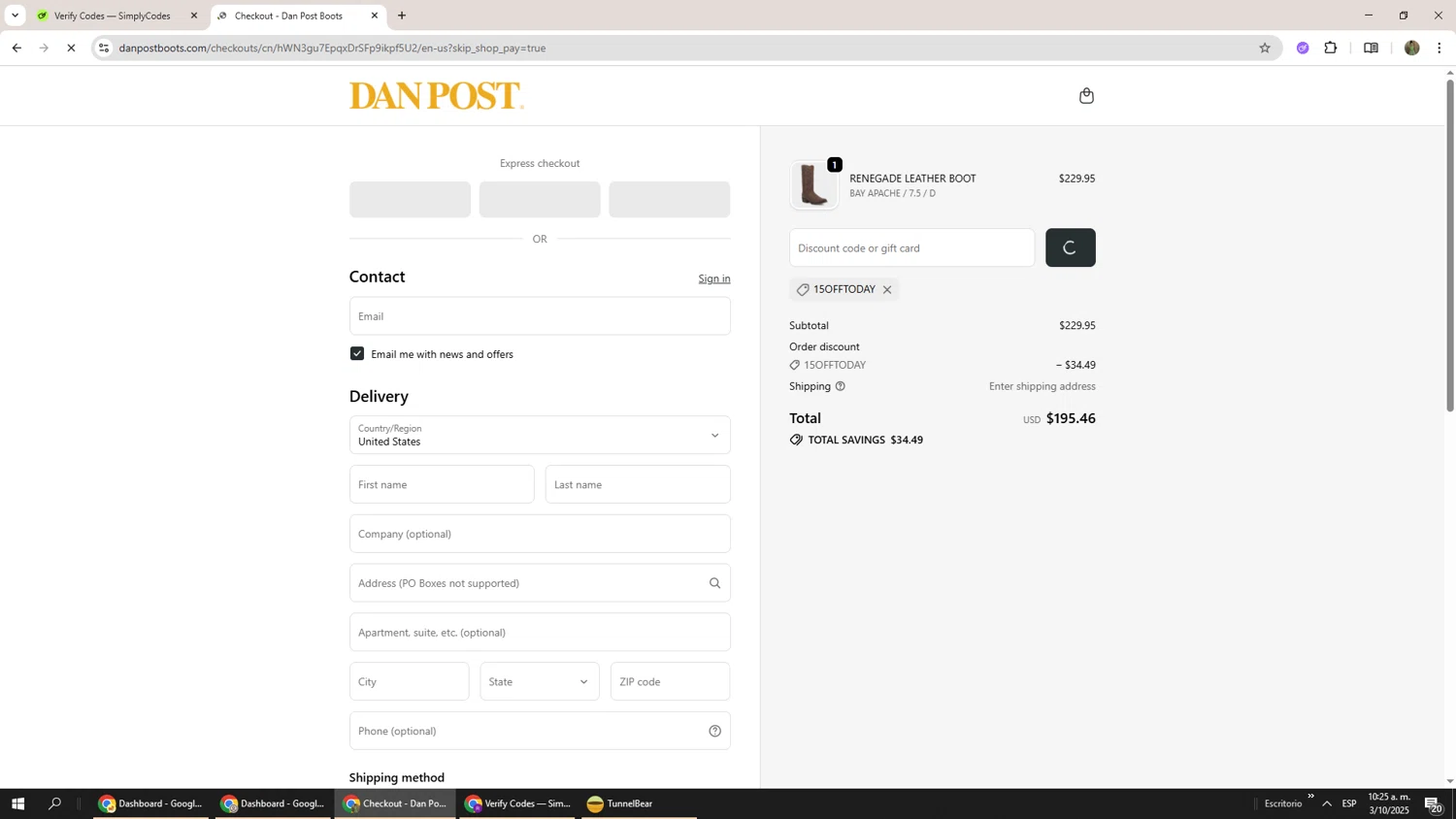Click the First name field
The height and width of the screenshot is (819, 1456).
click(442, 484)
